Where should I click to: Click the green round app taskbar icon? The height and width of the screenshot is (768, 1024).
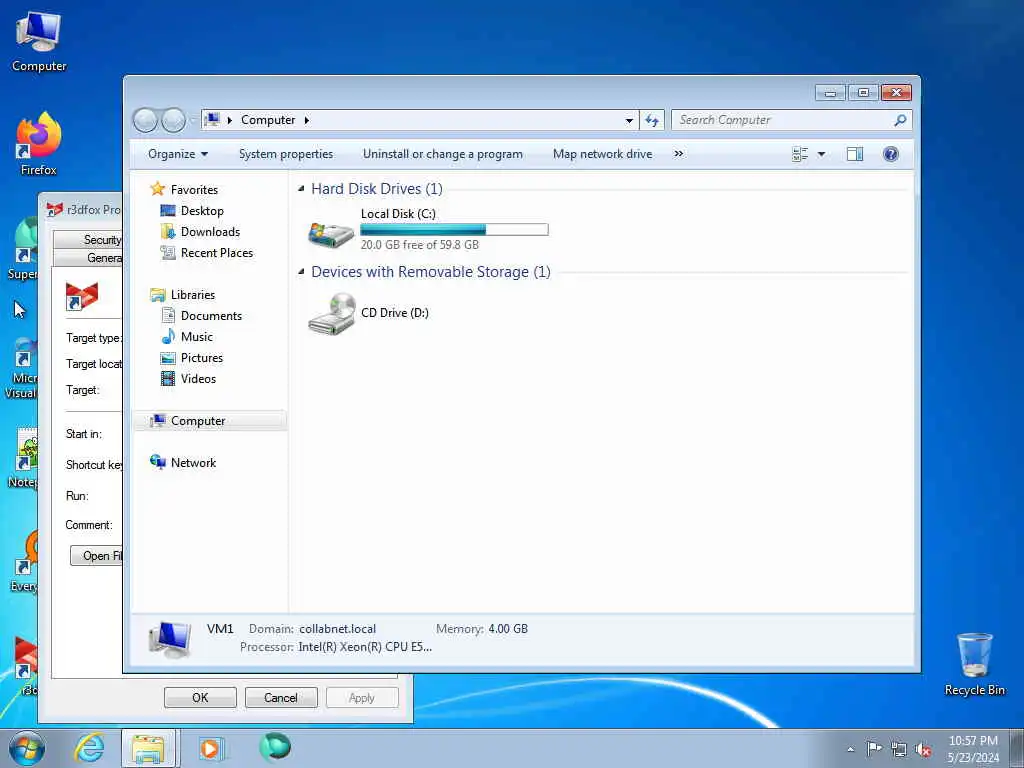275,748
